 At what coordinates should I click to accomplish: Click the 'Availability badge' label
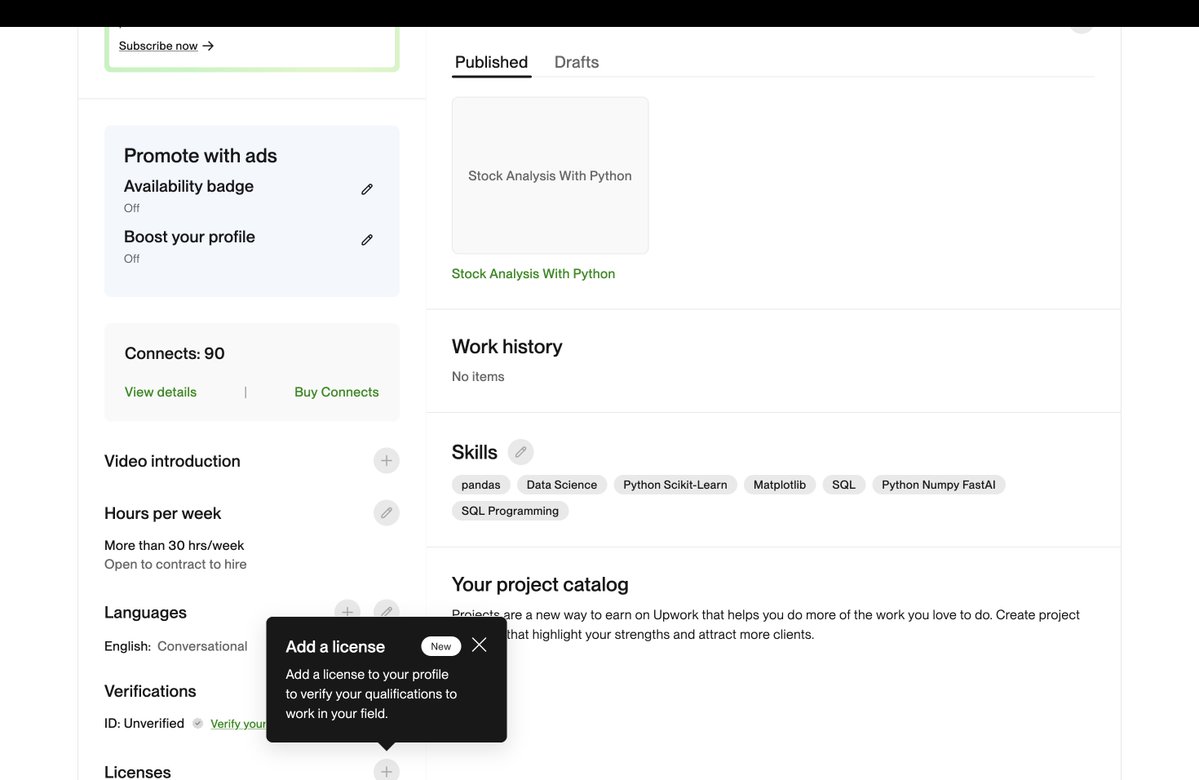tap(189, 186)
